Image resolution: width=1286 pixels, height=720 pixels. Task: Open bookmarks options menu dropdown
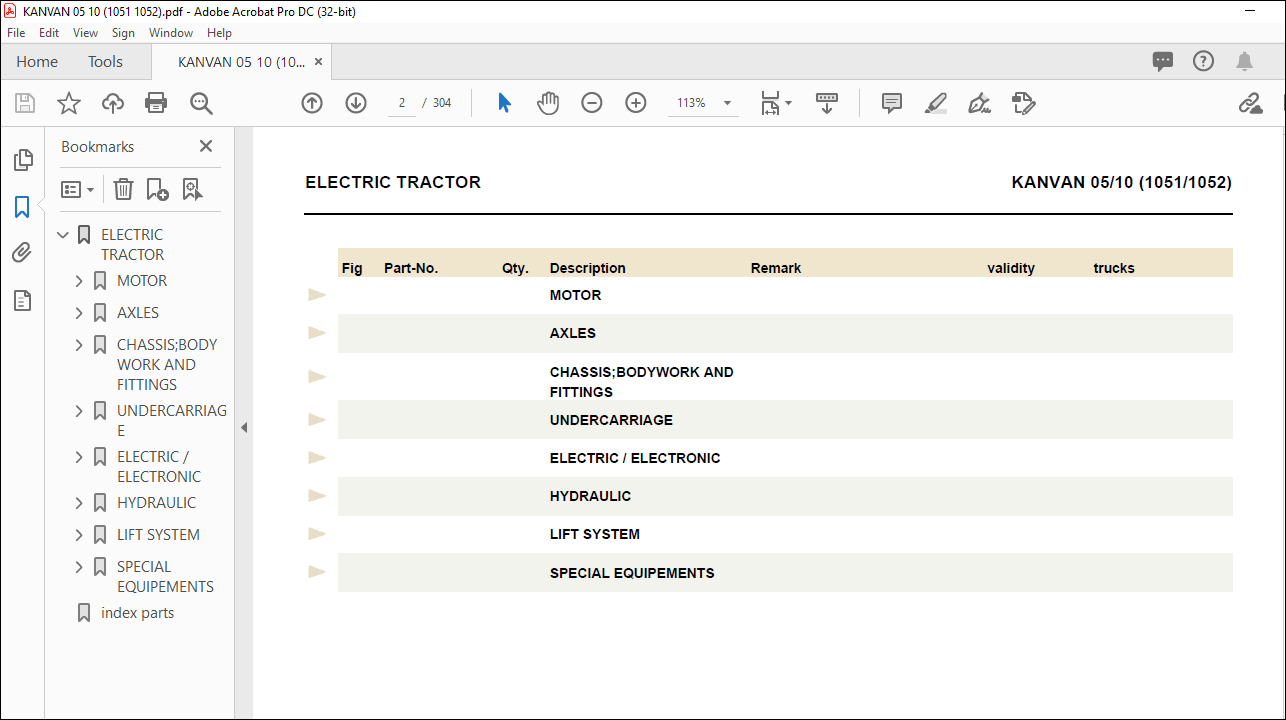point(77,189)
